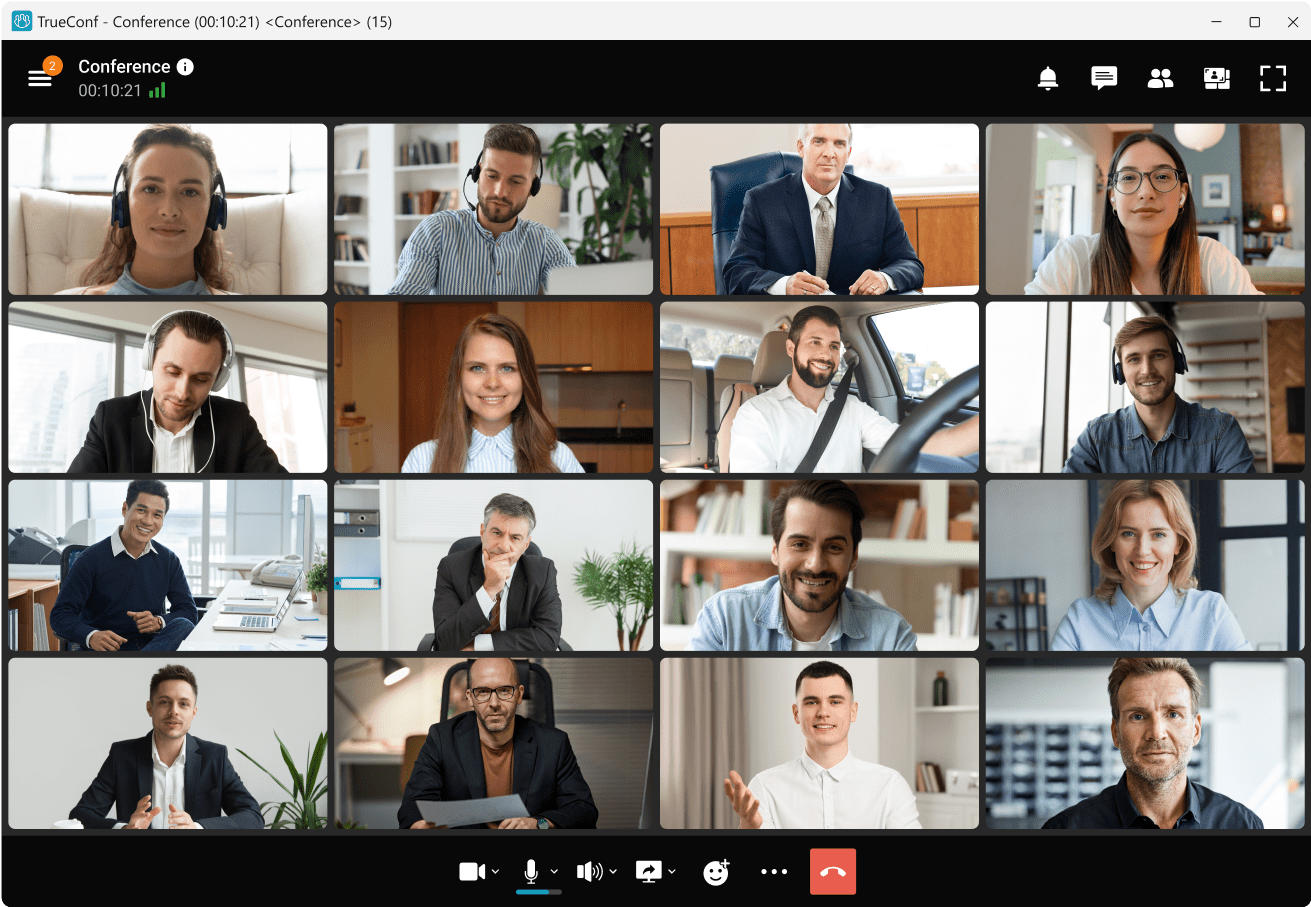
Task: Open the Conference info popup
Action: click(185, 66)
